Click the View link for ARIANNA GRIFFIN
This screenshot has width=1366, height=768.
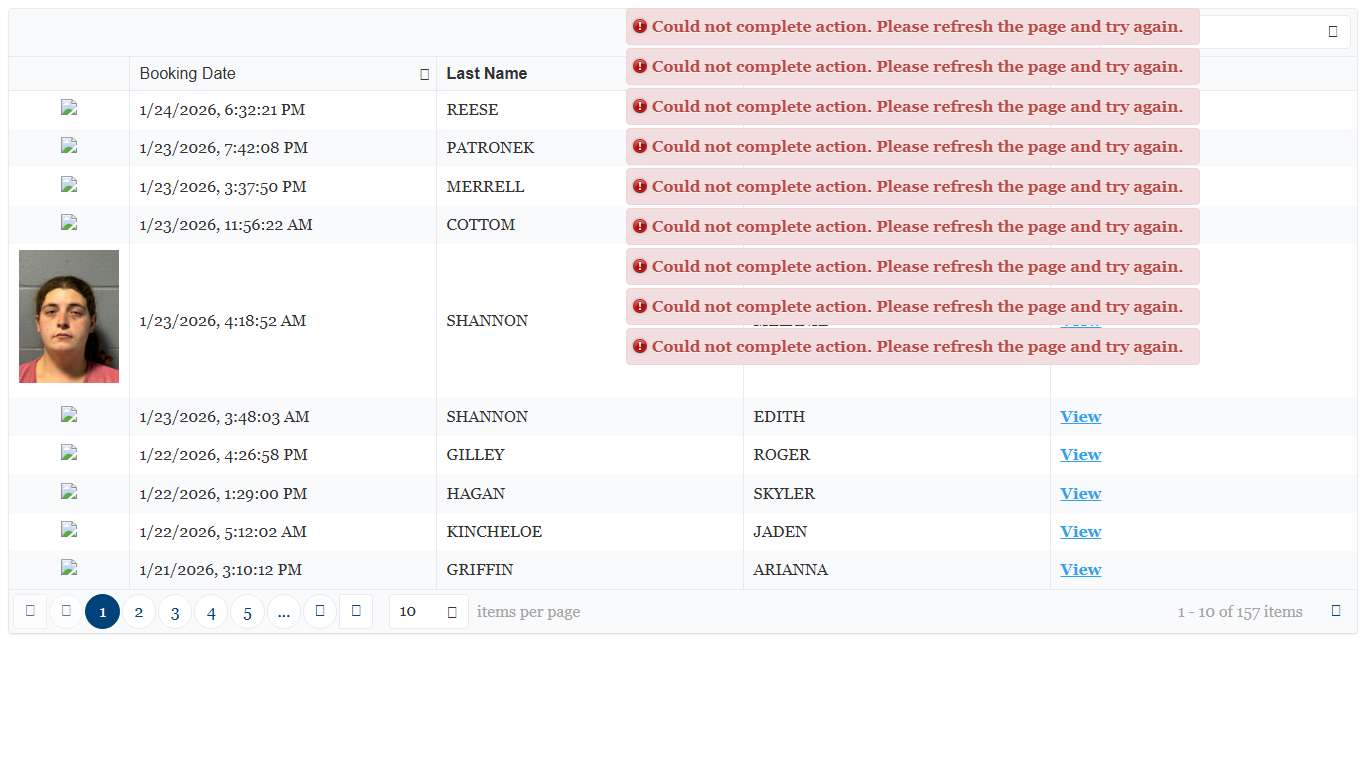point(1080,570)
